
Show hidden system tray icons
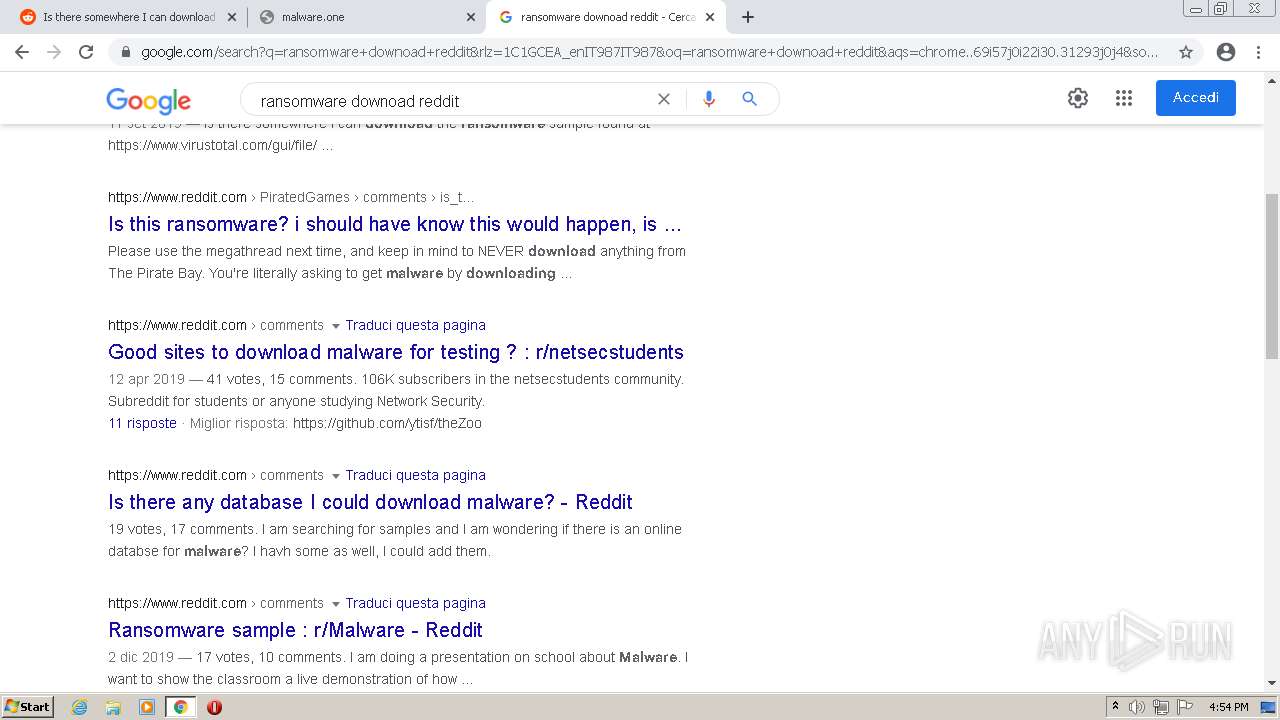tap(1115, 707)
